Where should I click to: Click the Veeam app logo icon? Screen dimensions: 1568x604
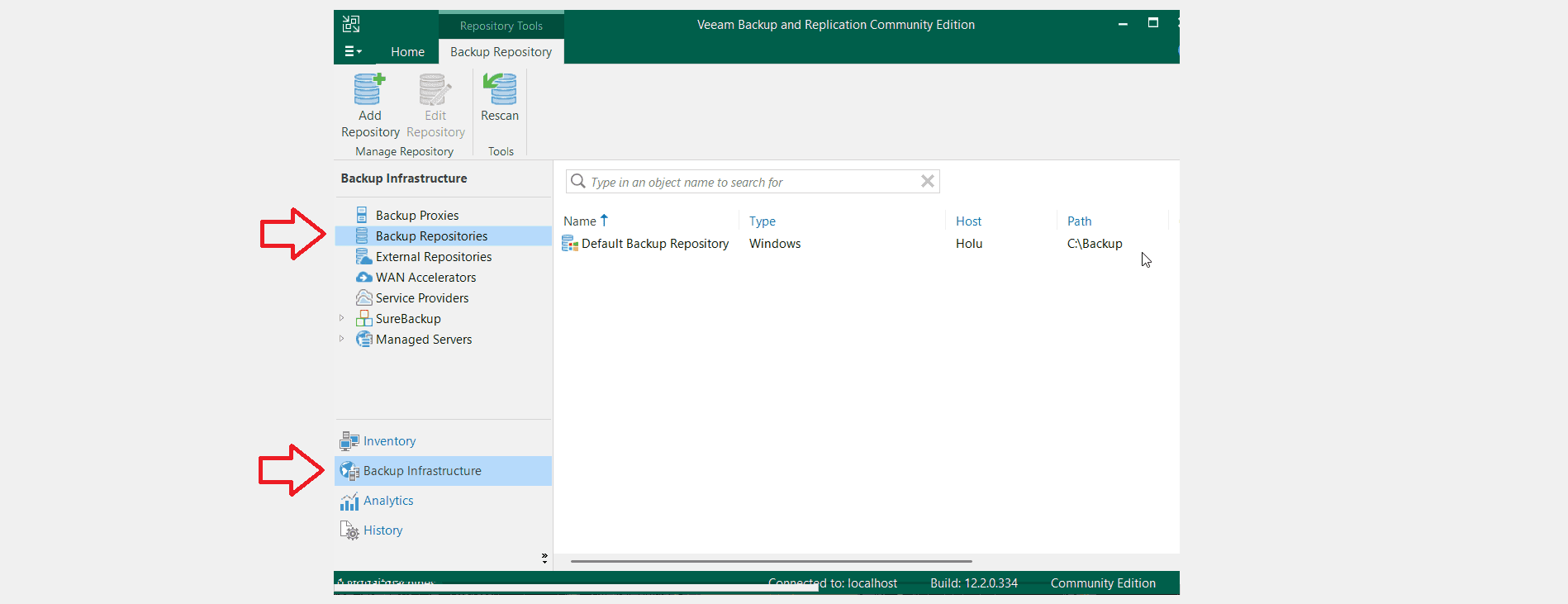351,24
